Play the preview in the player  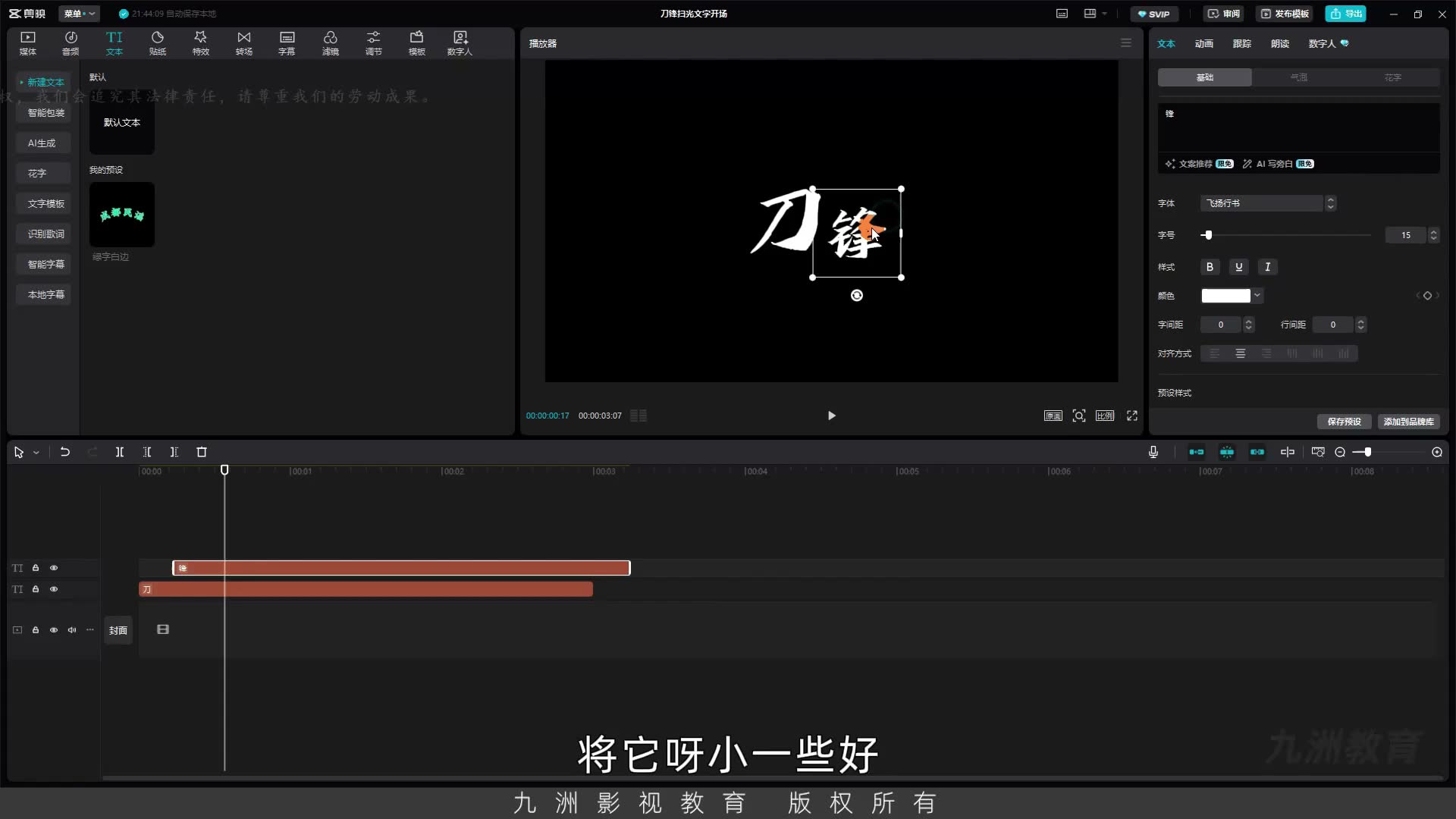click(832, 416)
